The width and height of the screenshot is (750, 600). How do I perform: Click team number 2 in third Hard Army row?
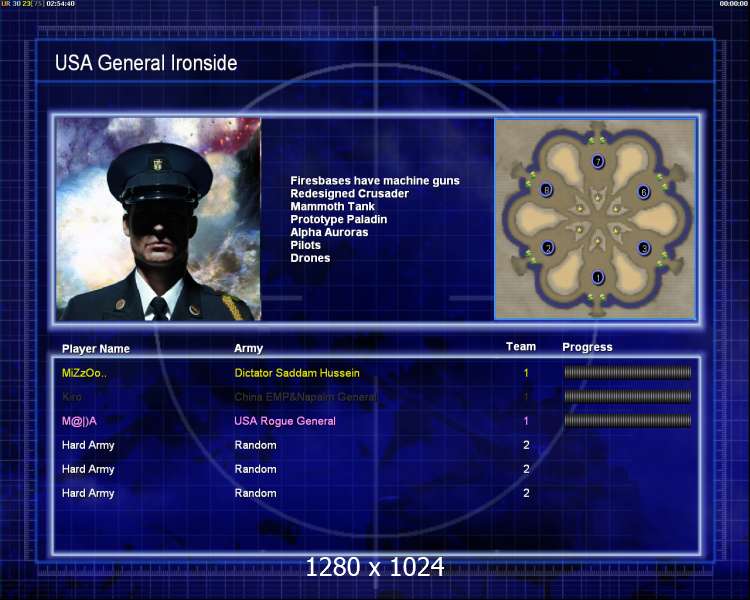526,493
